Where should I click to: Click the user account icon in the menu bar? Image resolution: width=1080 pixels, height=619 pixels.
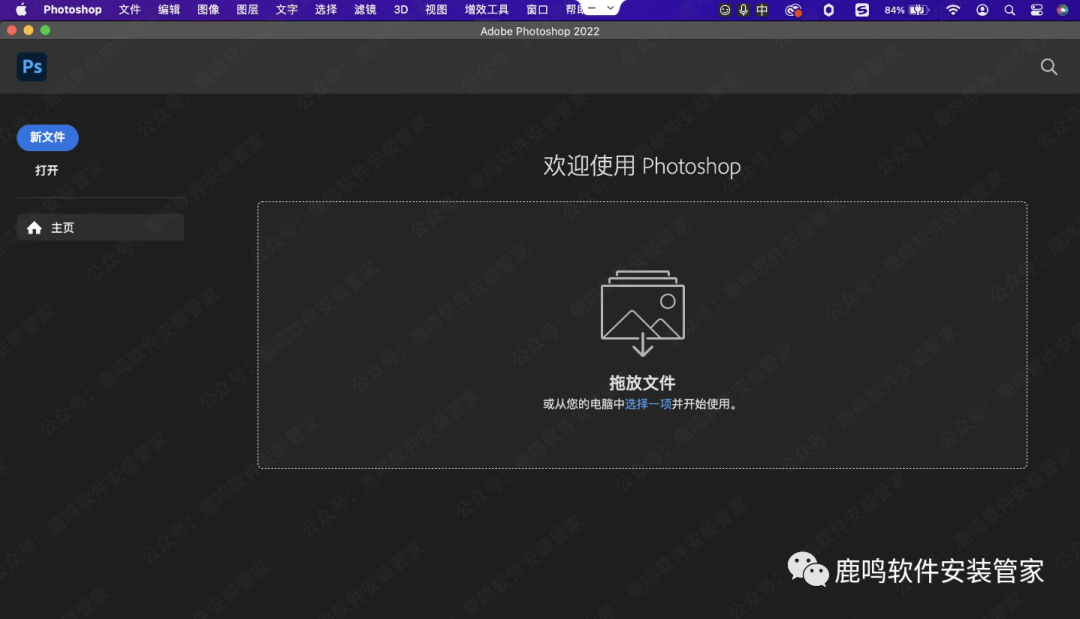(983, 10)
